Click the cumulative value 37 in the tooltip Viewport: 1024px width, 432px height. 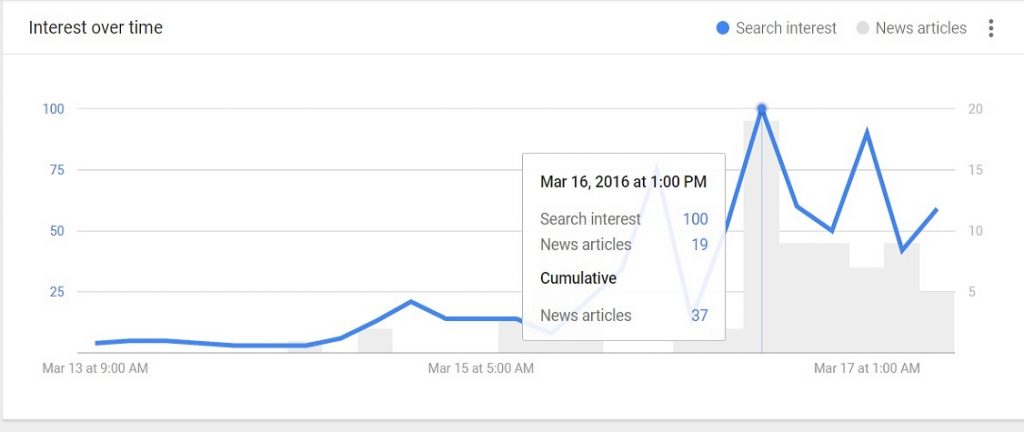tap(699, 316)
